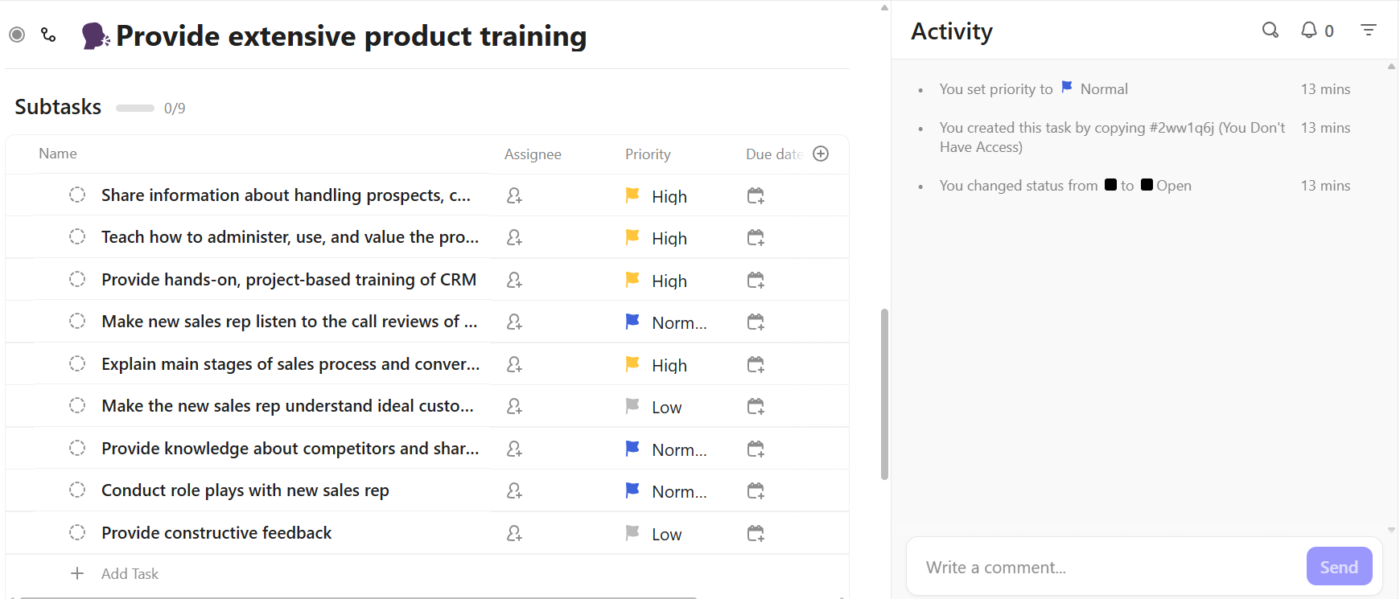
Task: Toggle status circle of Provide constructive feedback
Action: tap(77, 533)
